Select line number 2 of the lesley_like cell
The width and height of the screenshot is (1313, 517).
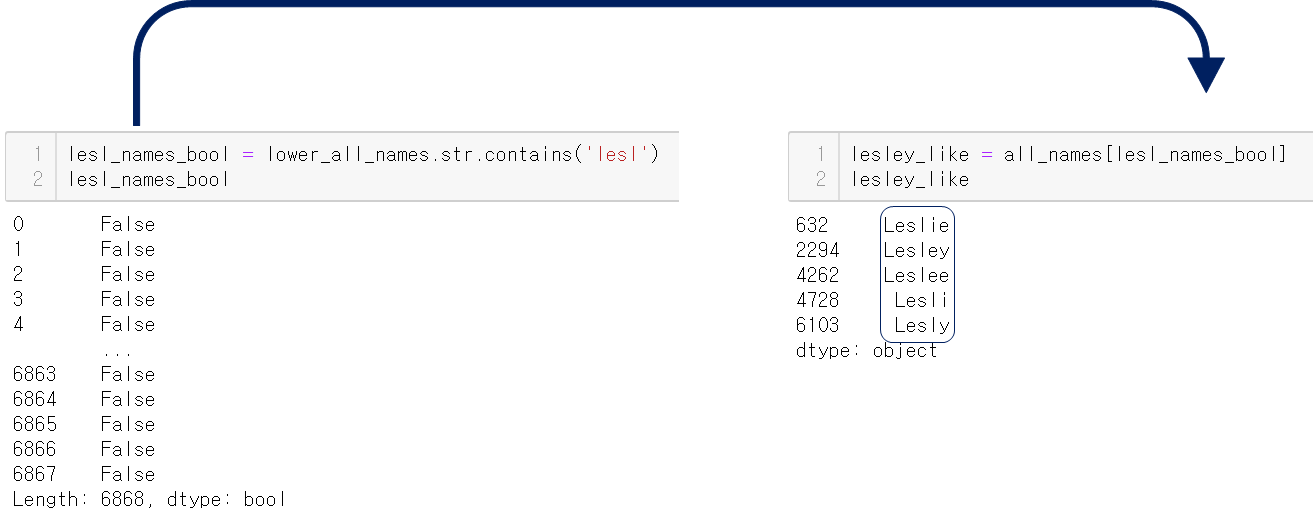tap(820, 179)
